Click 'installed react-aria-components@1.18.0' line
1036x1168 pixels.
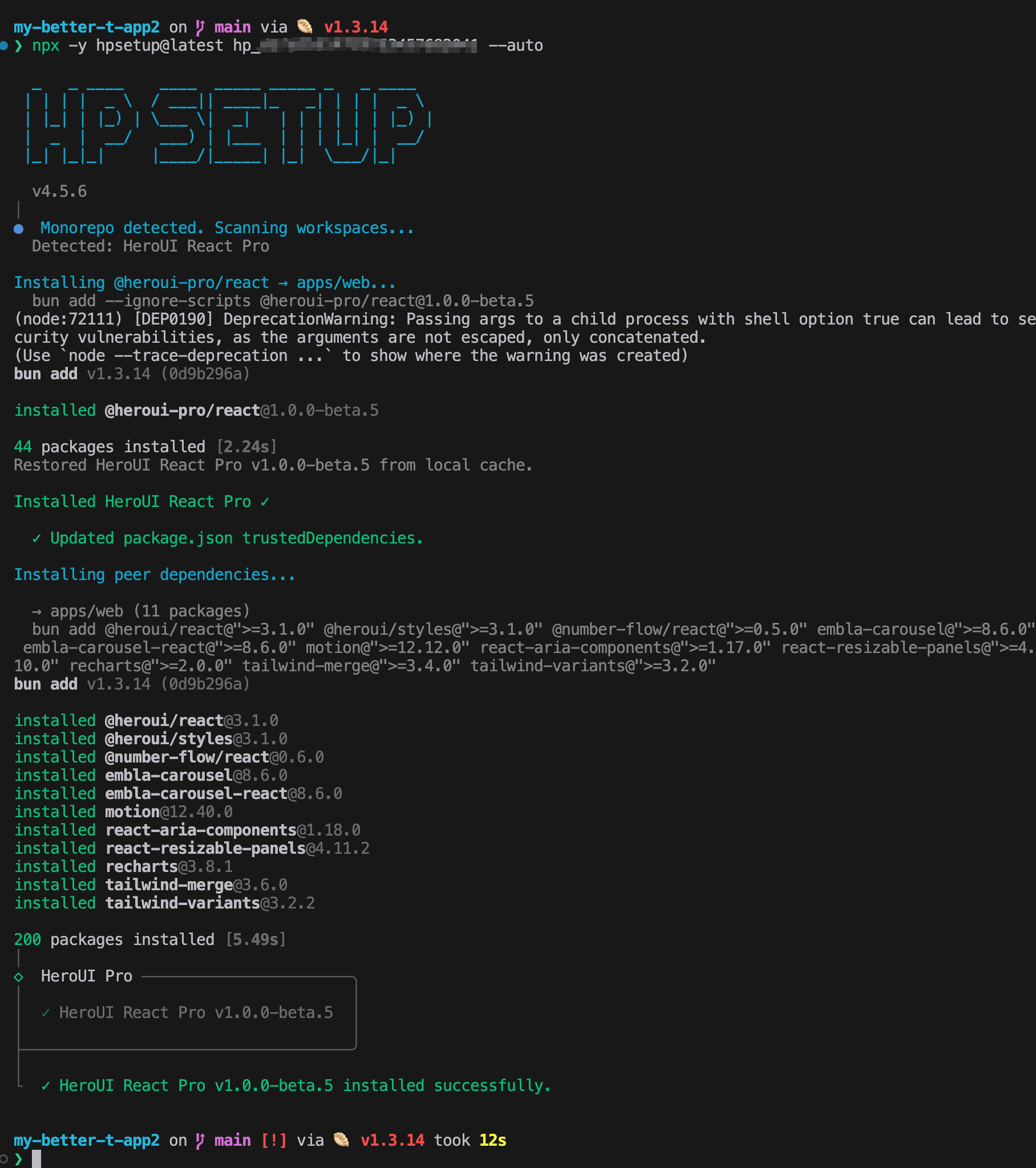[x=187, y=830]
